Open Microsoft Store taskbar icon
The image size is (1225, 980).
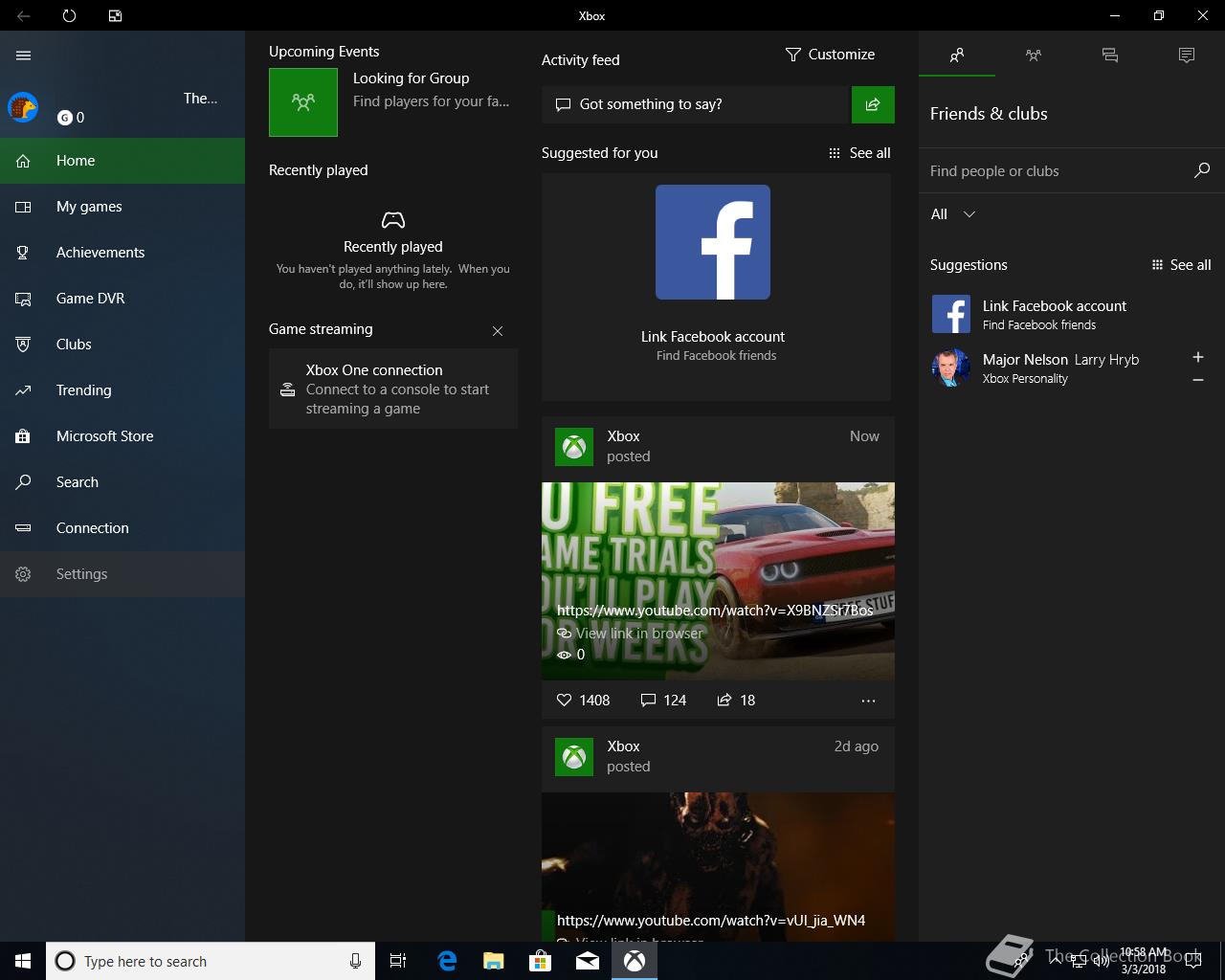click(x=541, y=961)
